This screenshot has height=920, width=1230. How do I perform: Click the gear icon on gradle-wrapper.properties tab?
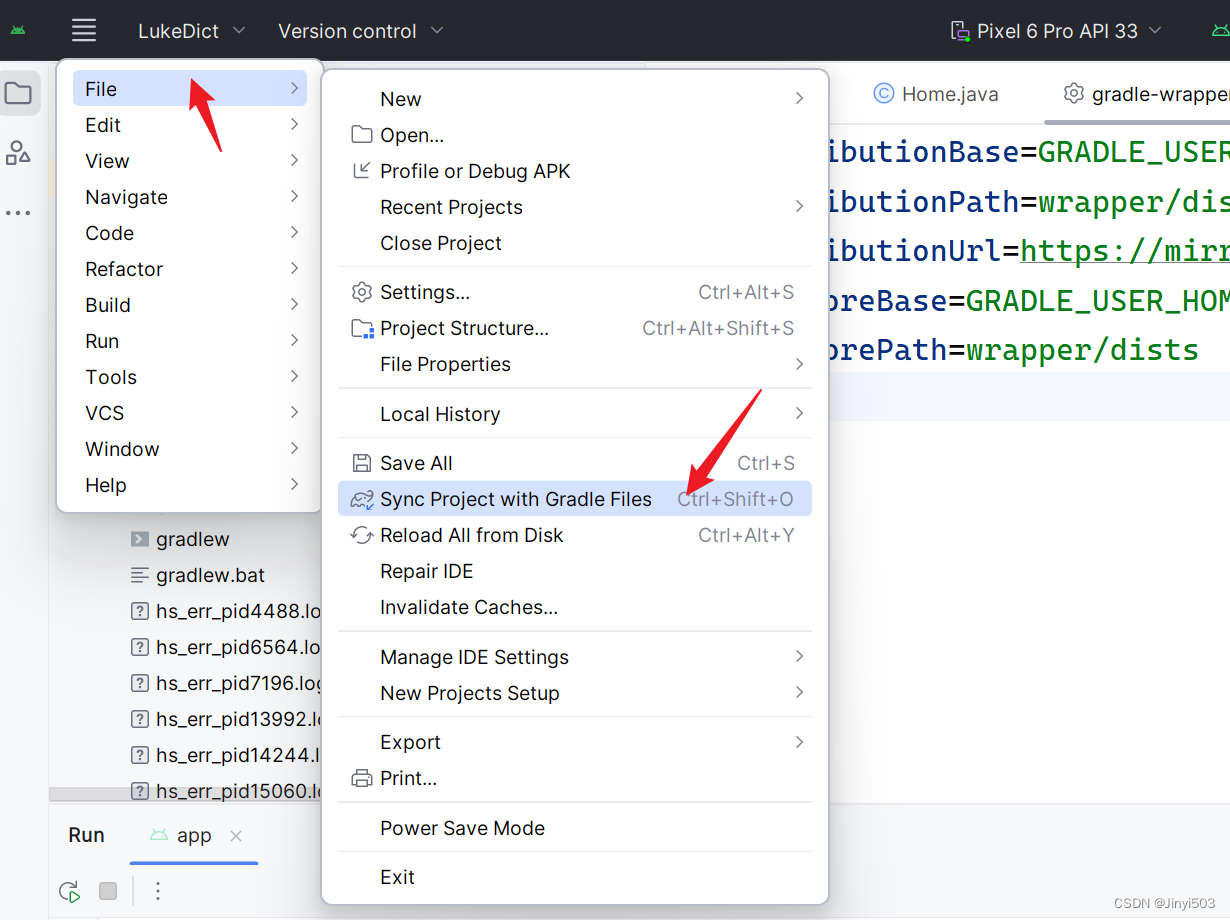tap(1073, 93)
